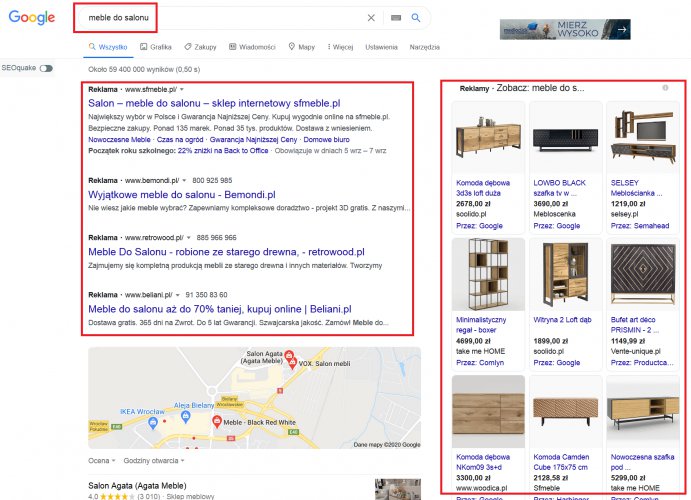Open the on-screen keyboard icon in search bar

click(396, 18)
